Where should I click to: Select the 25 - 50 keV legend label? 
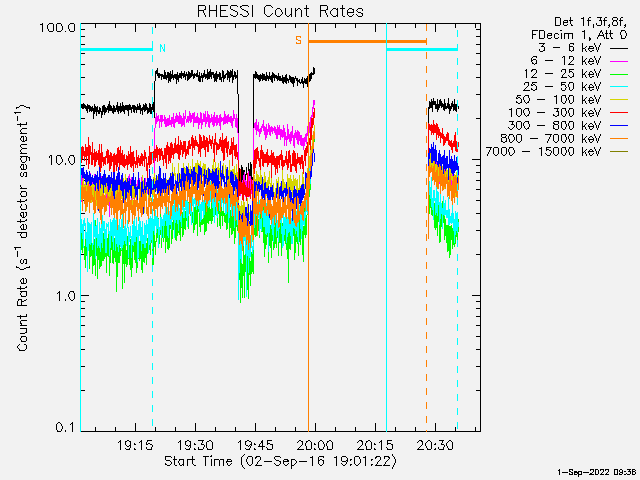pos(562,87)
